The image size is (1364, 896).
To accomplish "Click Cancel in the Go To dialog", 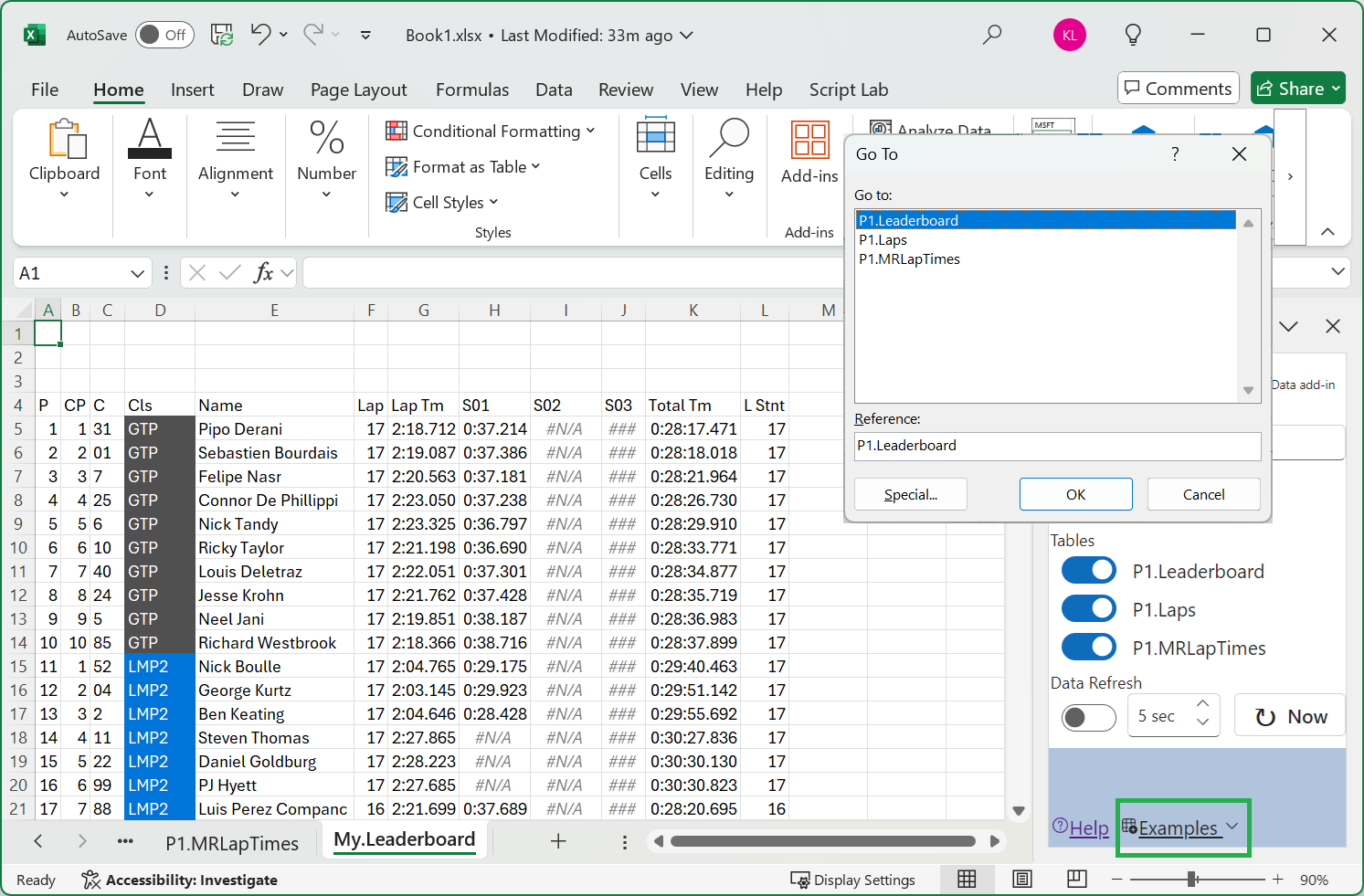I will (x=1203, y=494).
